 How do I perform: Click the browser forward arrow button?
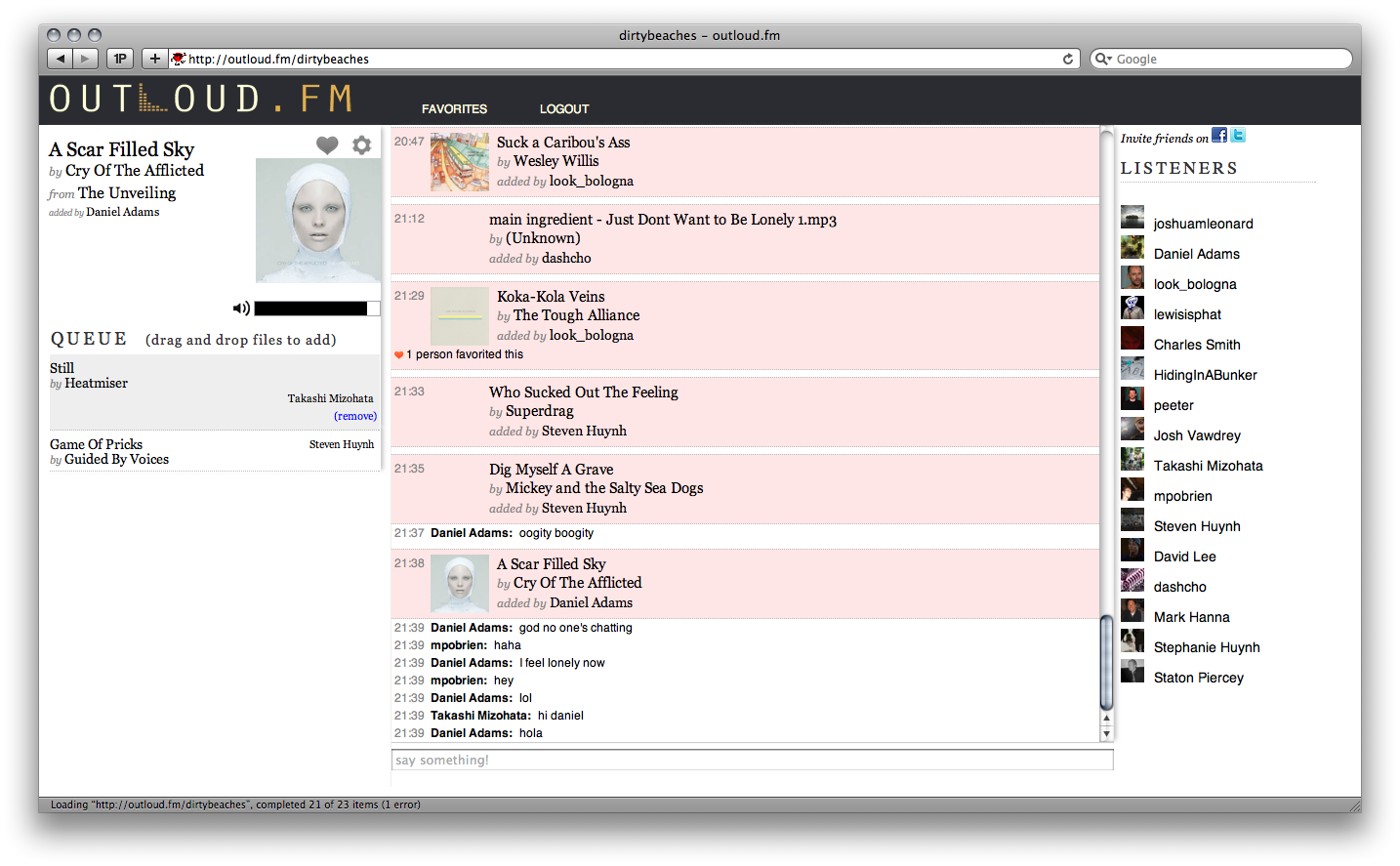[85, 59]
